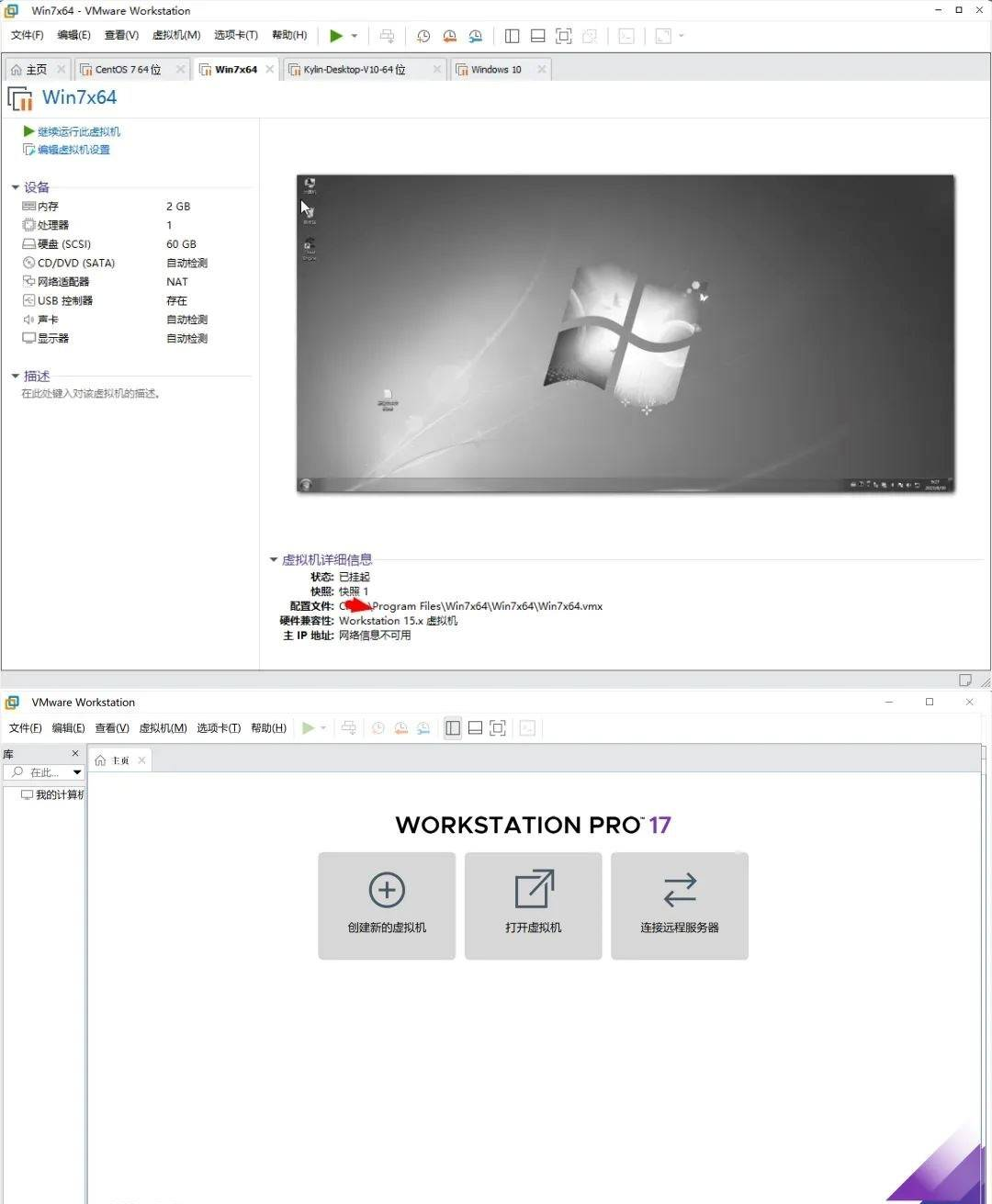Open 虚拟机(M) menu in lower VMware window
Image resolution: width=992 pixels, height=1204 pixels.
(x=163, y=728)
